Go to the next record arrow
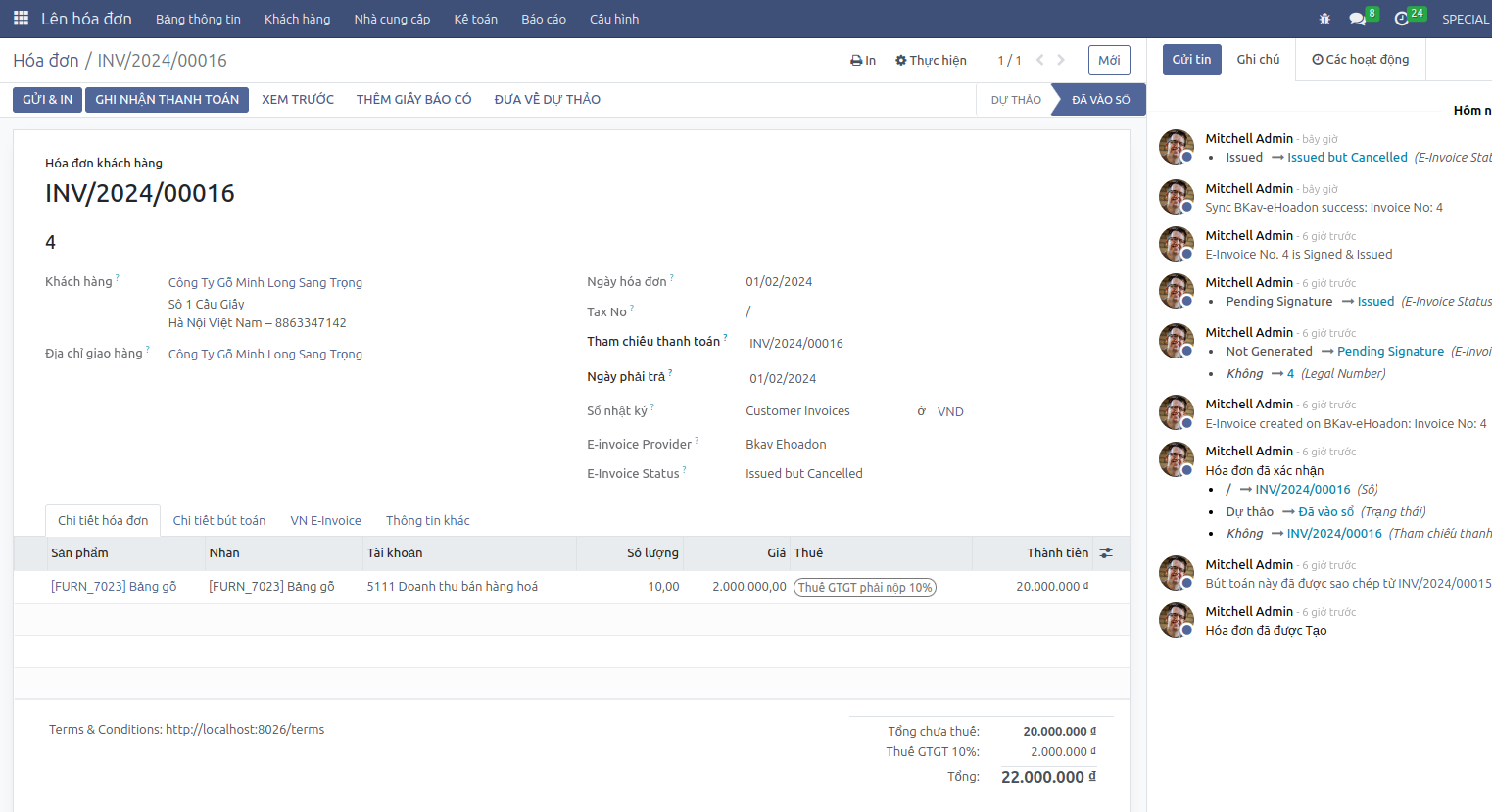 tap(1061, 60)
